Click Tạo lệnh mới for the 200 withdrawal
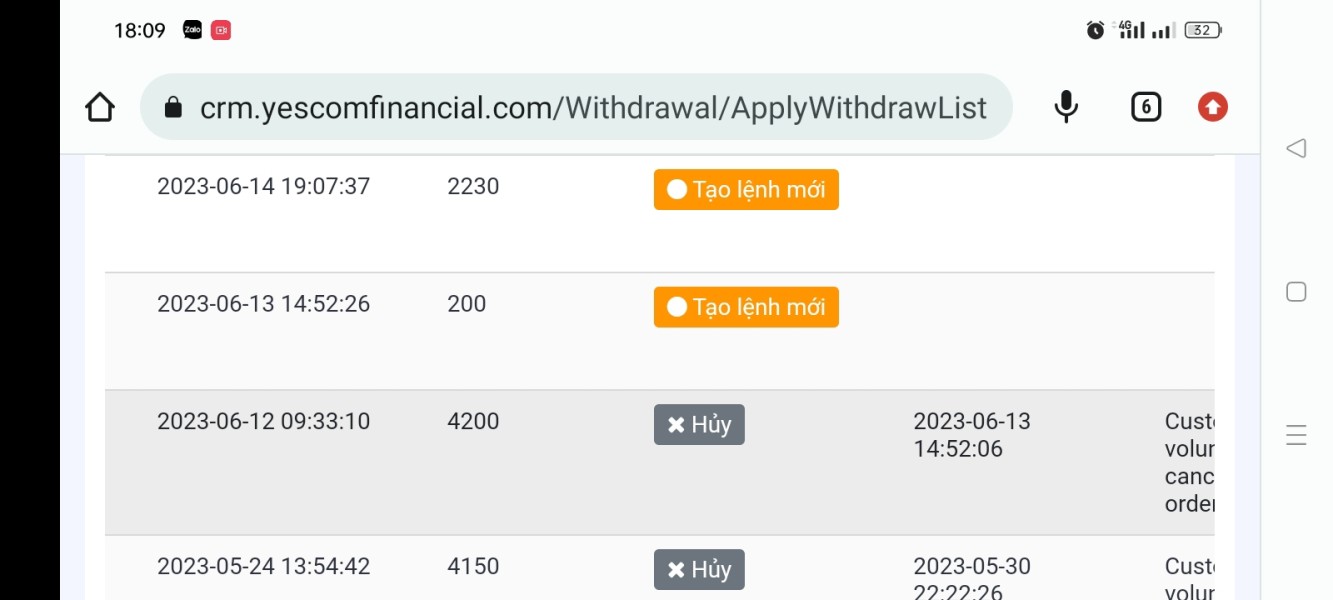The height and width of the screenshot is (600, 1333). [746, 307]
